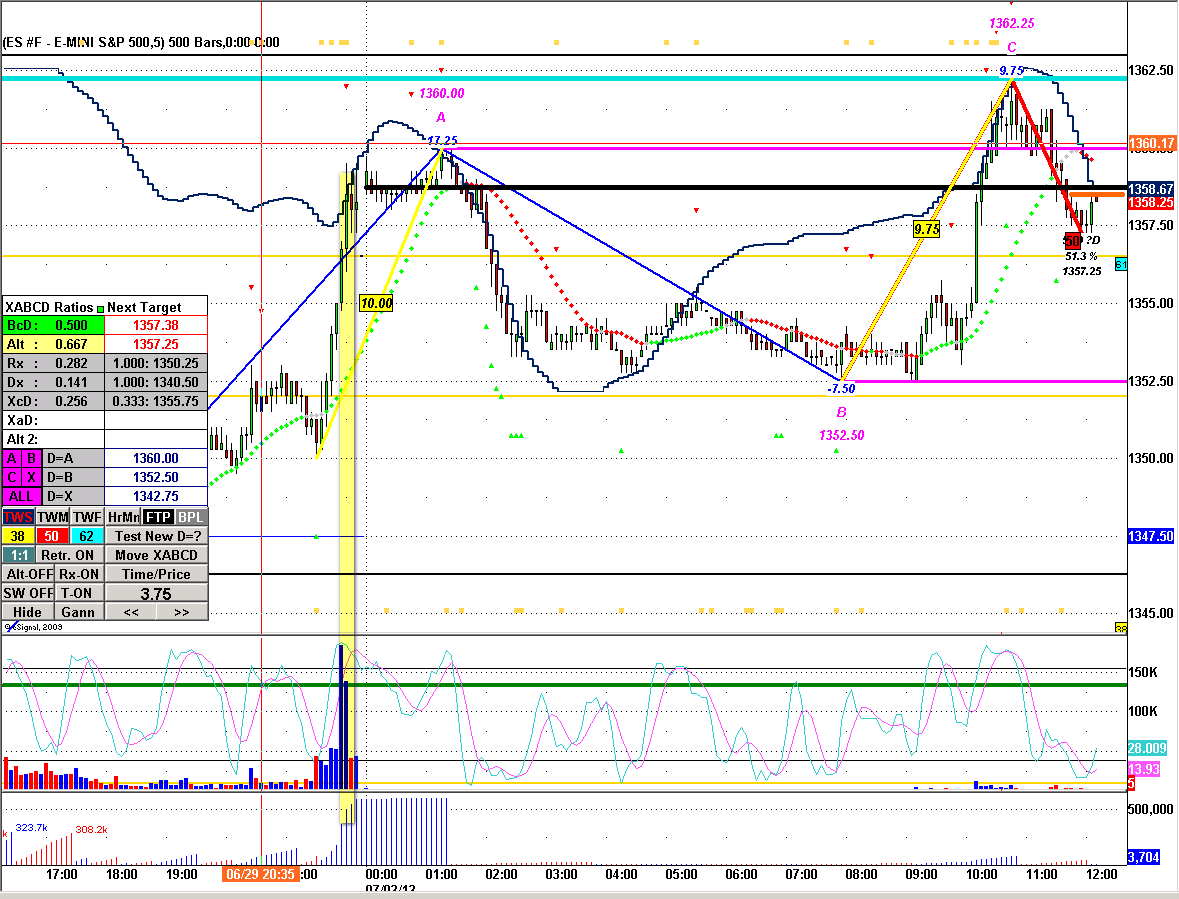Click the Rx 0.282 ratio cell

point(53,363)
